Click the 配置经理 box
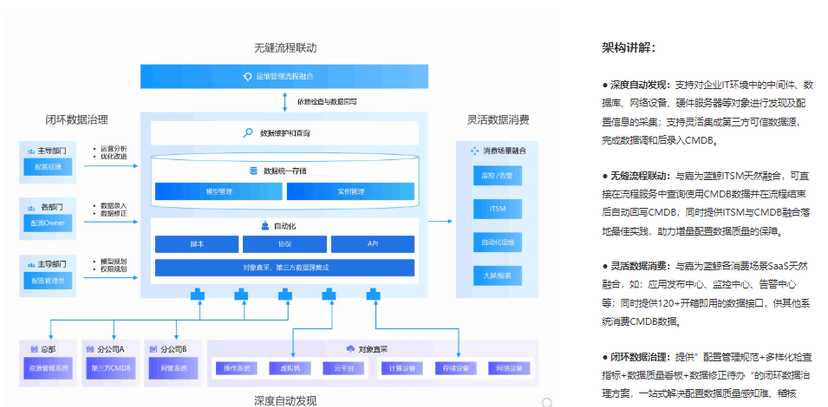The image size is (828, 407). [48, 167]
